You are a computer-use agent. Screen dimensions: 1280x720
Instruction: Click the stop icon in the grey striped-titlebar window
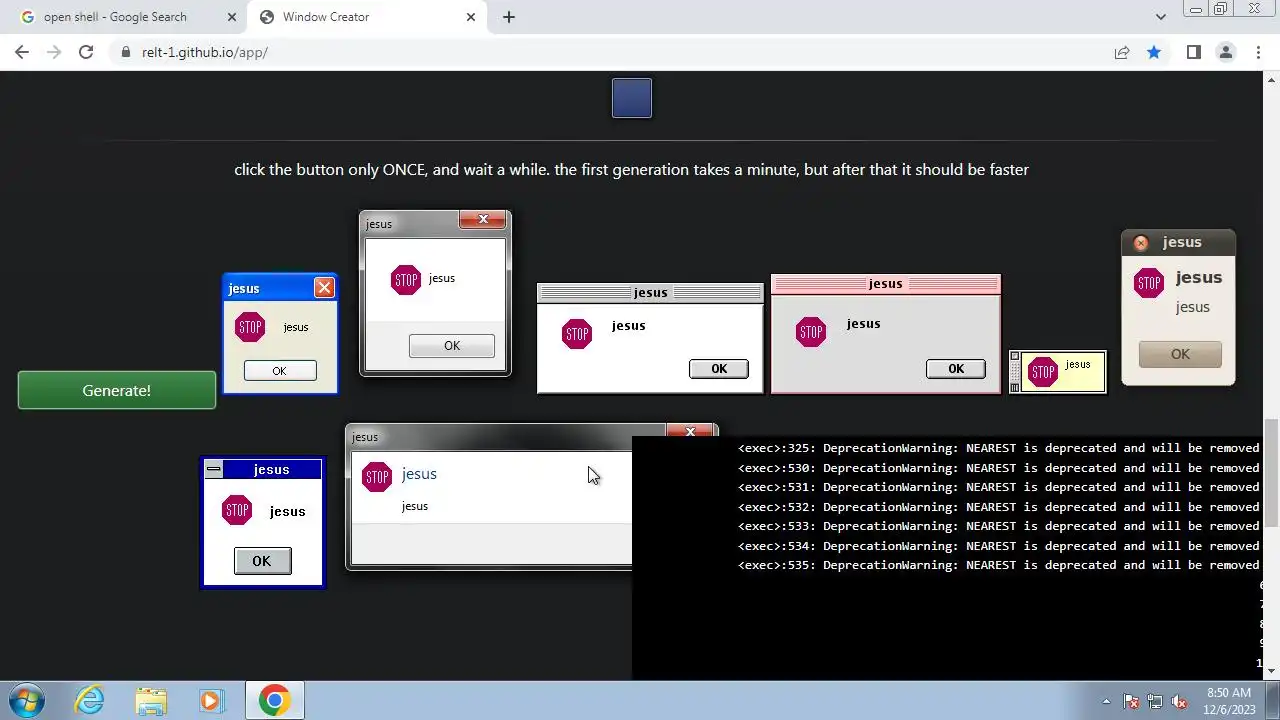click(x=577, y=334)
